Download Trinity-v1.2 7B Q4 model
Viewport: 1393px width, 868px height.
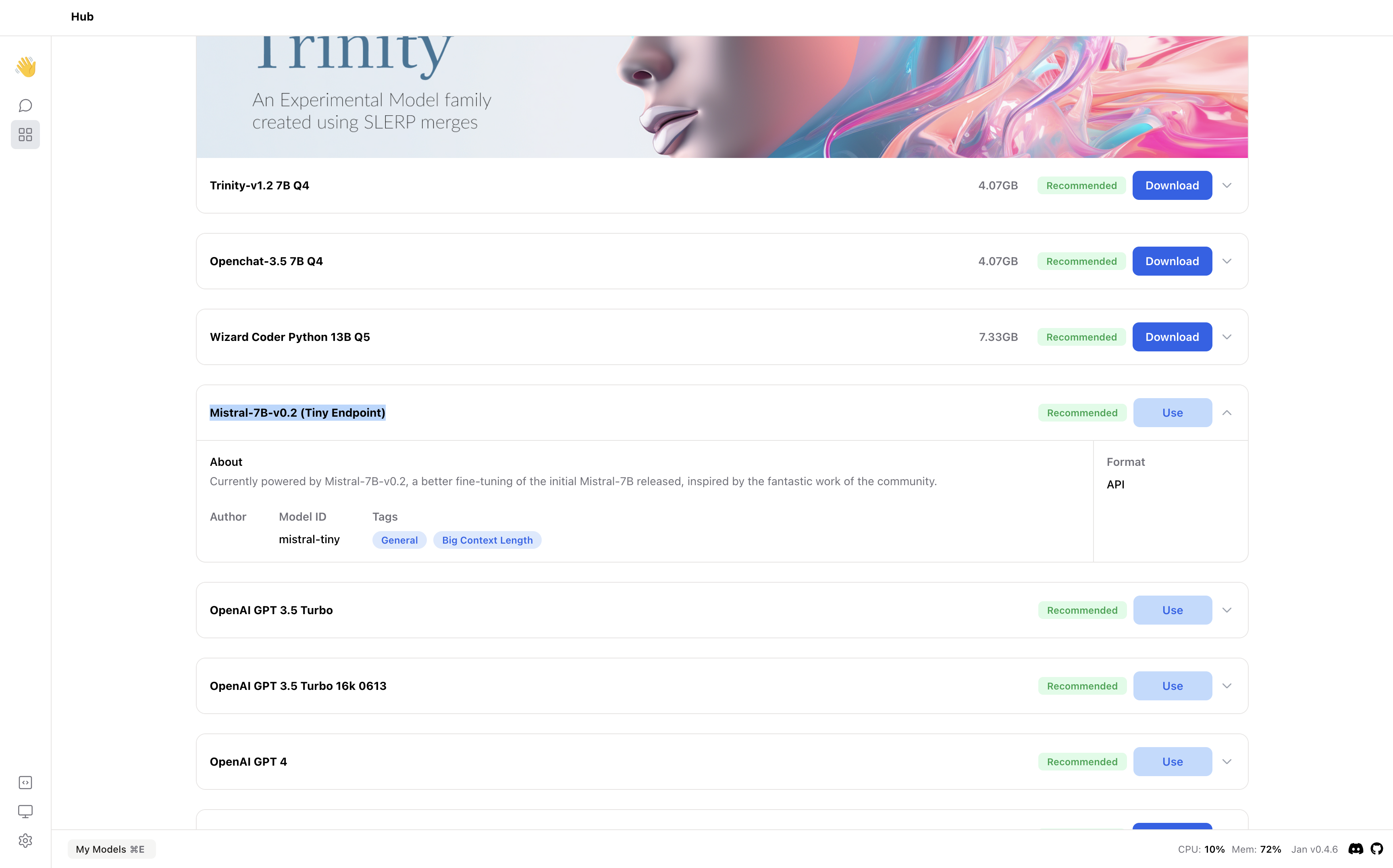tap(1172, 185)
